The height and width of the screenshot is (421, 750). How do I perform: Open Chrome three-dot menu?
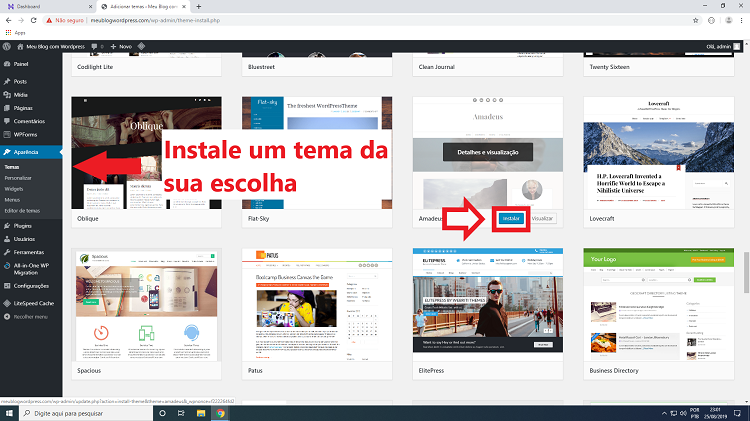coord(742,20)
